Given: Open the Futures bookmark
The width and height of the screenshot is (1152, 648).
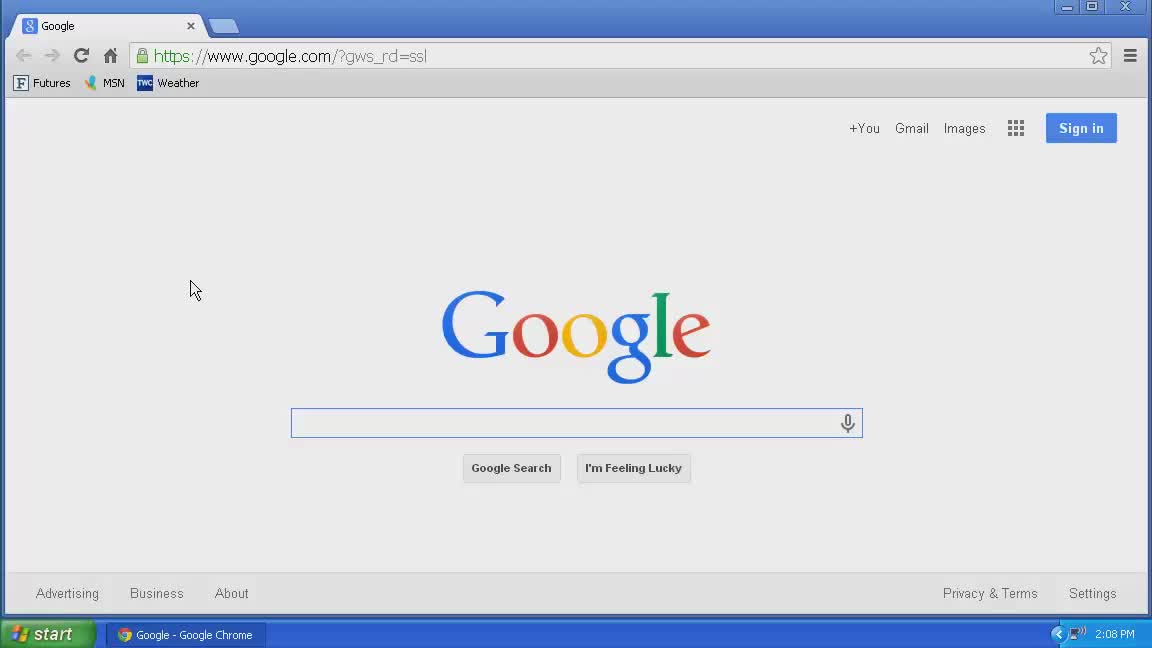Looking at the screenshot, I should coord(42,83).
